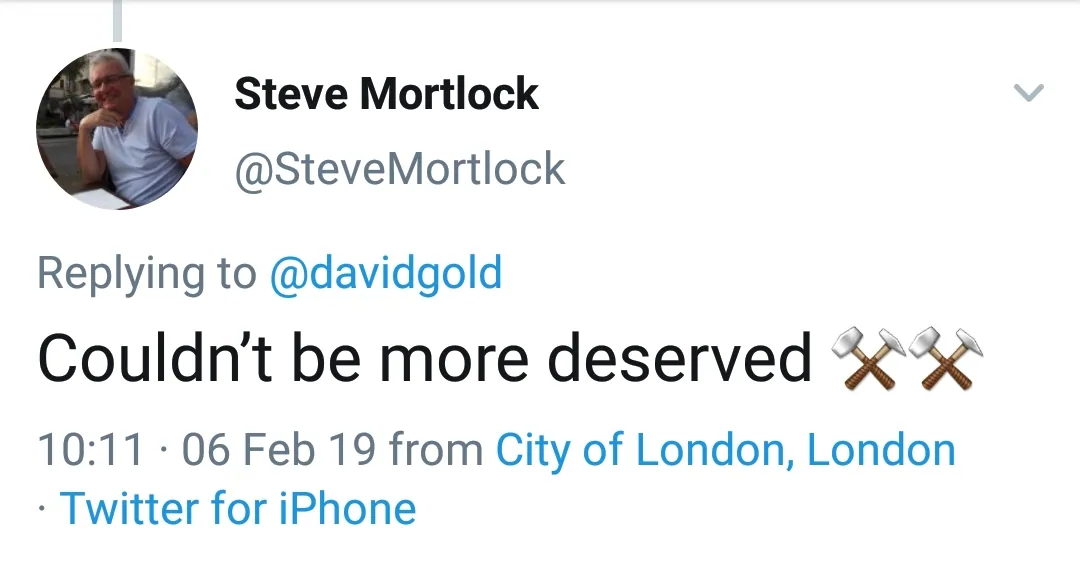Image resolution: width=1080 pixels, height=563 pixels.
Task: Click the "Replying to" label
Action: coord(146,273)
